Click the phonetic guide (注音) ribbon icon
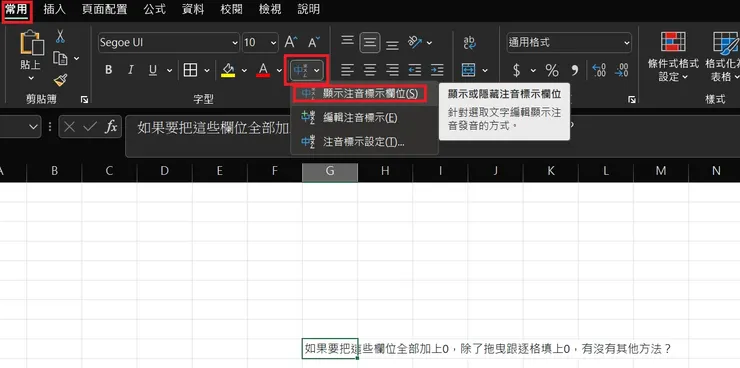Screen dimensions: 740x368 point(300,70)
